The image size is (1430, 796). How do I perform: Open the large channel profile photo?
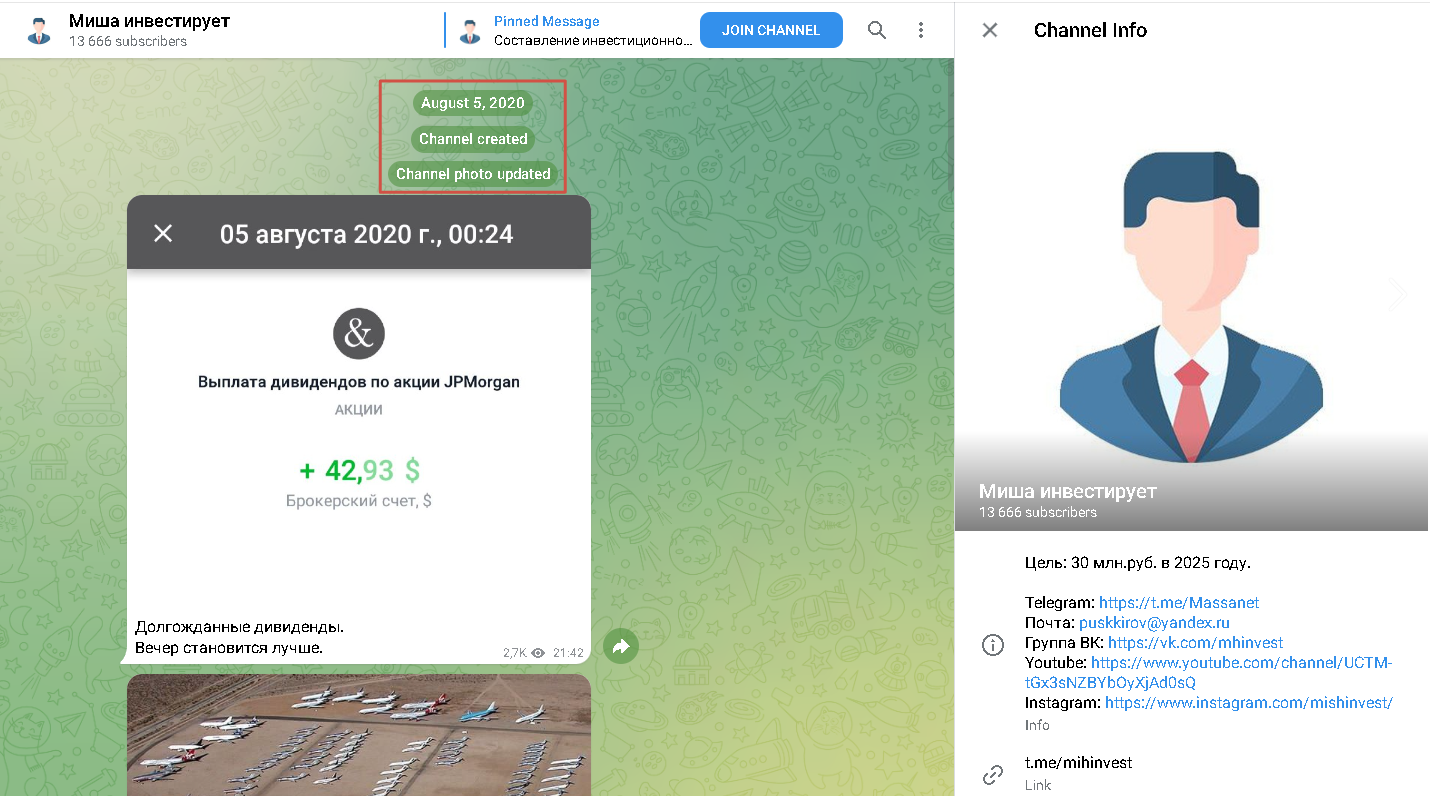(1192, 295)
